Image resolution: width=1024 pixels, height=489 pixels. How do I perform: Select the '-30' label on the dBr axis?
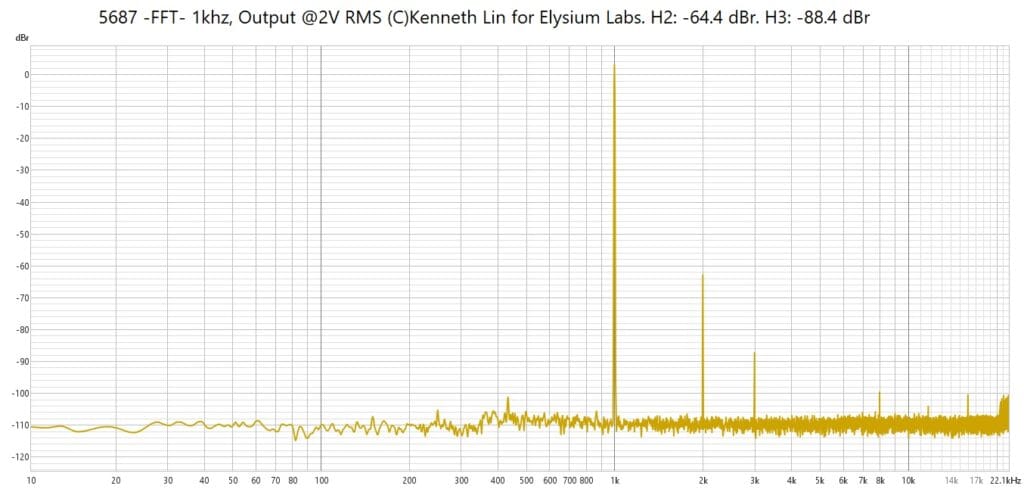point(24,170)
